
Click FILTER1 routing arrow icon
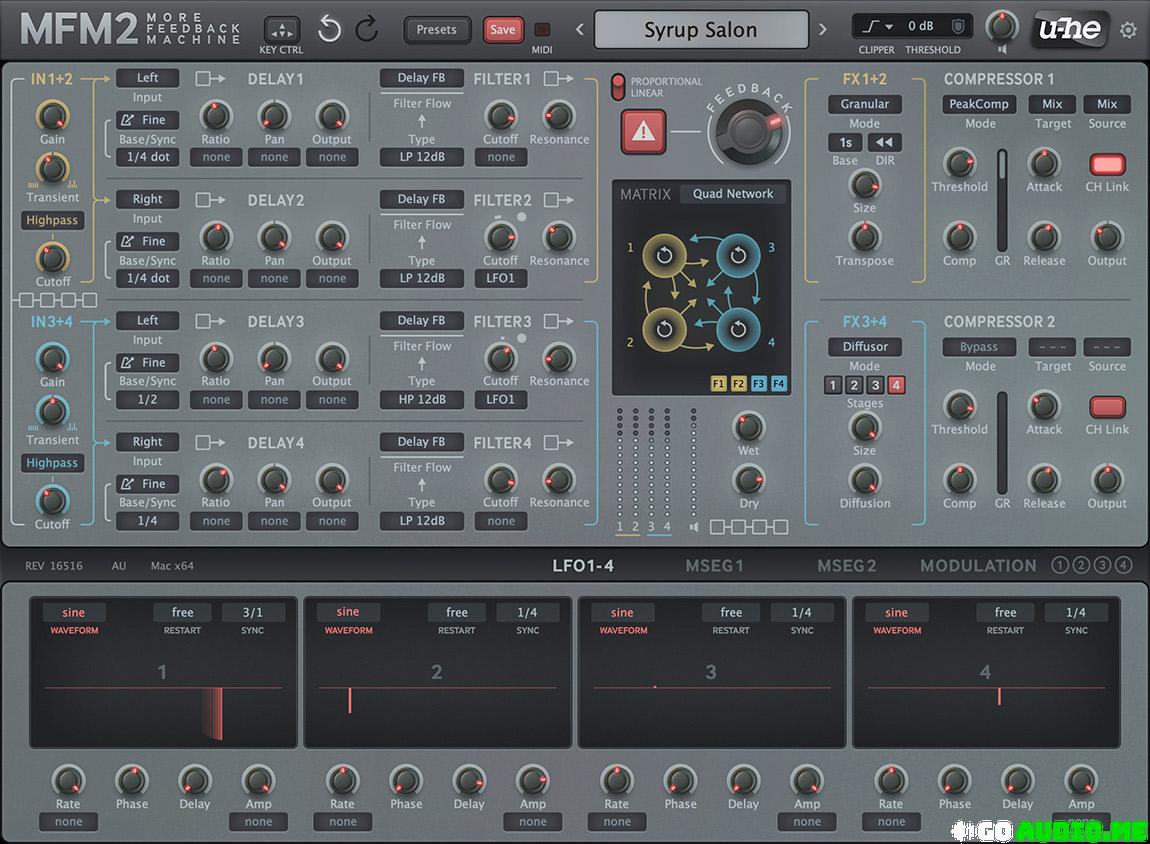click(x=559, y=78)
